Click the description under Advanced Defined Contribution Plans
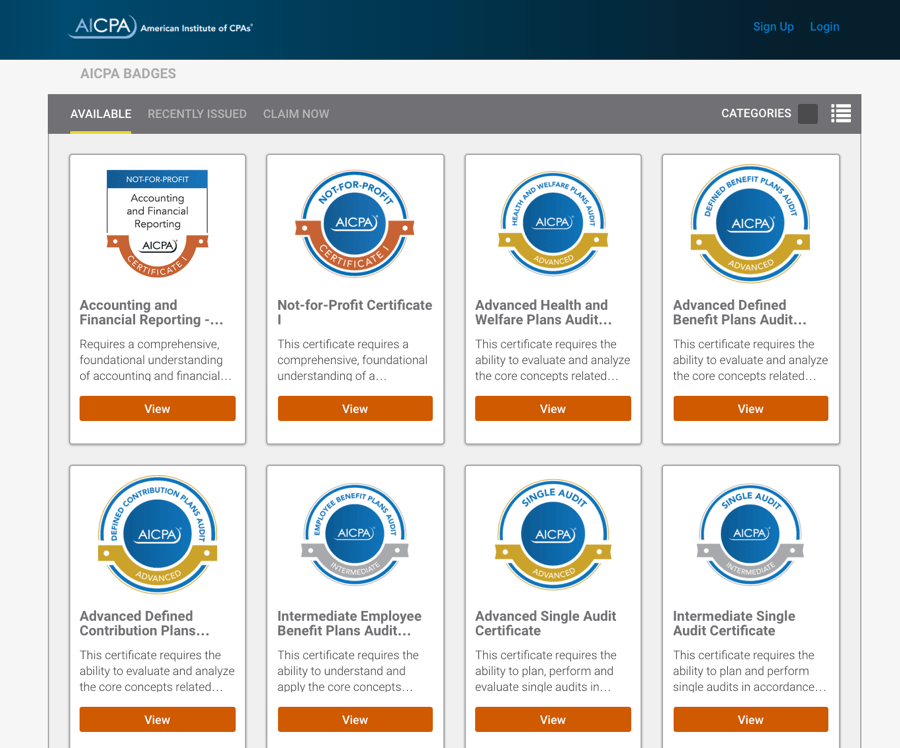Viewport: 900px width, 748px height. click(x=157, y=671)
